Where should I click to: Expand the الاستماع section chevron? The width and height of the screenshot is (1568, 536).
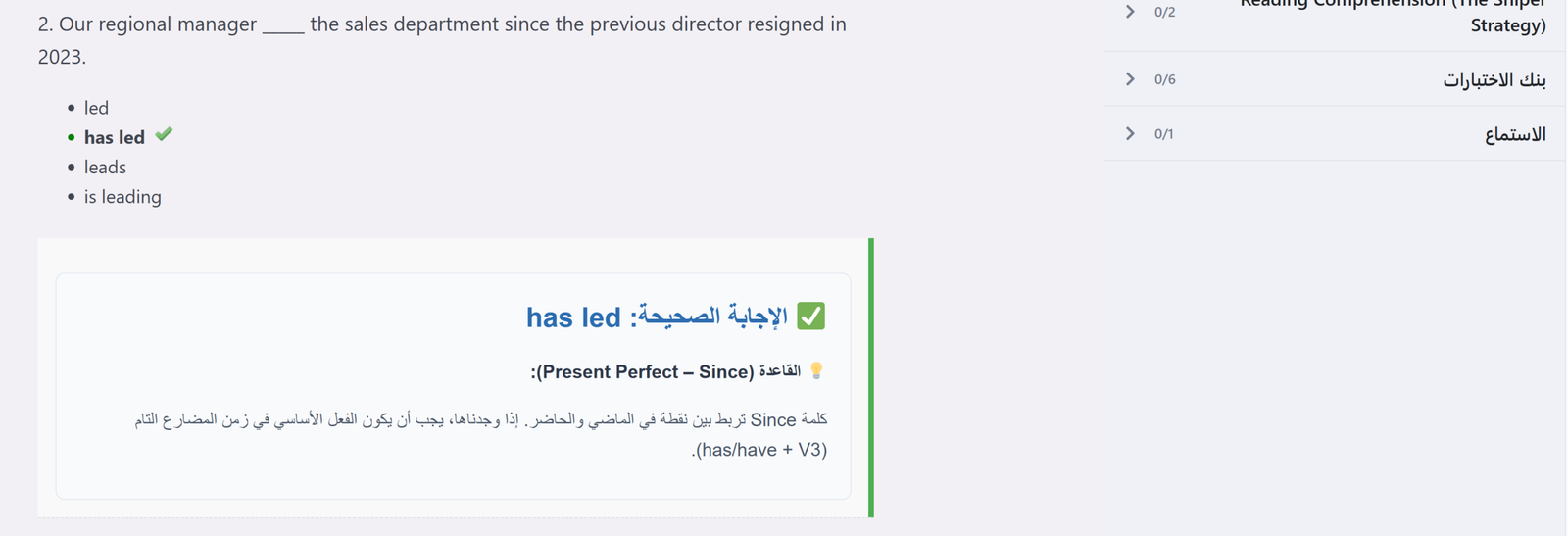coord(1130,133)
